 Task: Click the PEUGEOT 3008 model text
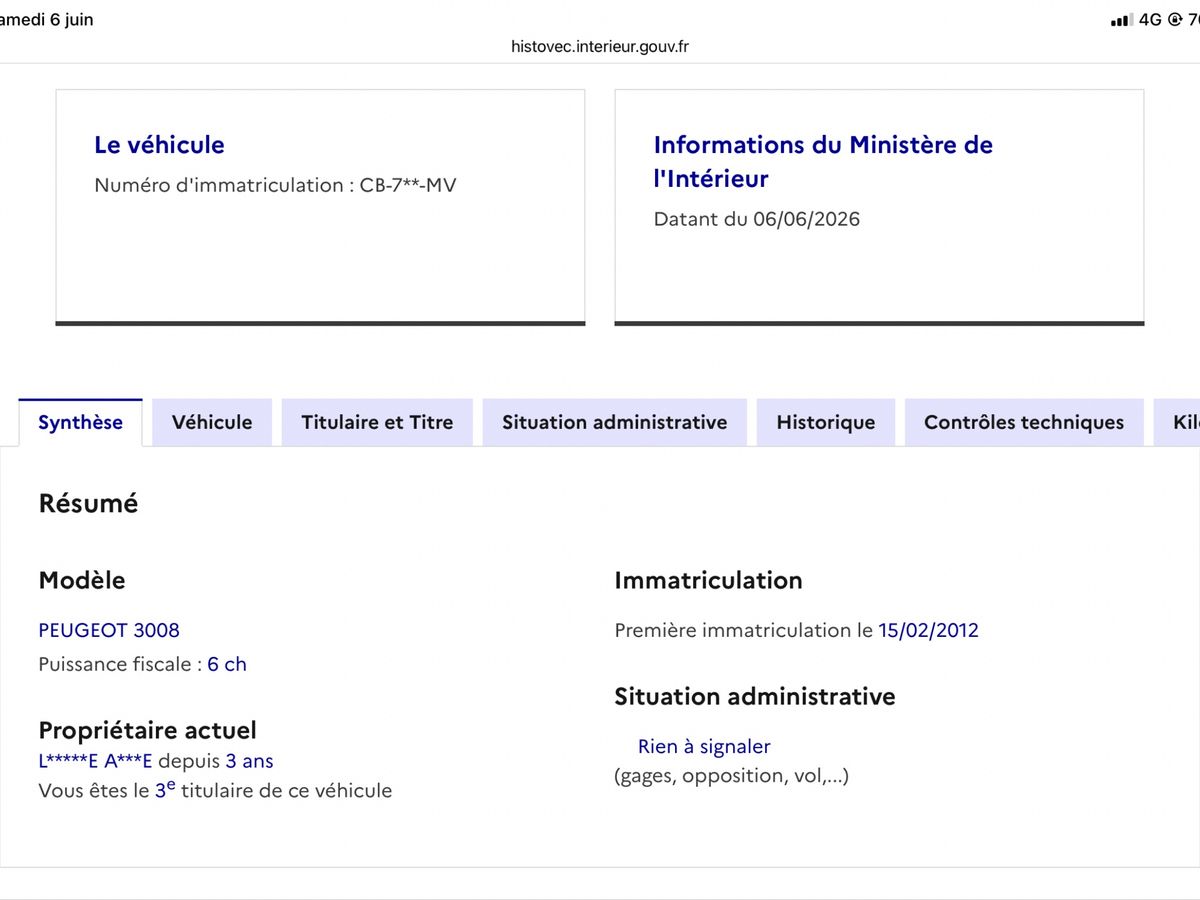click(109, 630)
